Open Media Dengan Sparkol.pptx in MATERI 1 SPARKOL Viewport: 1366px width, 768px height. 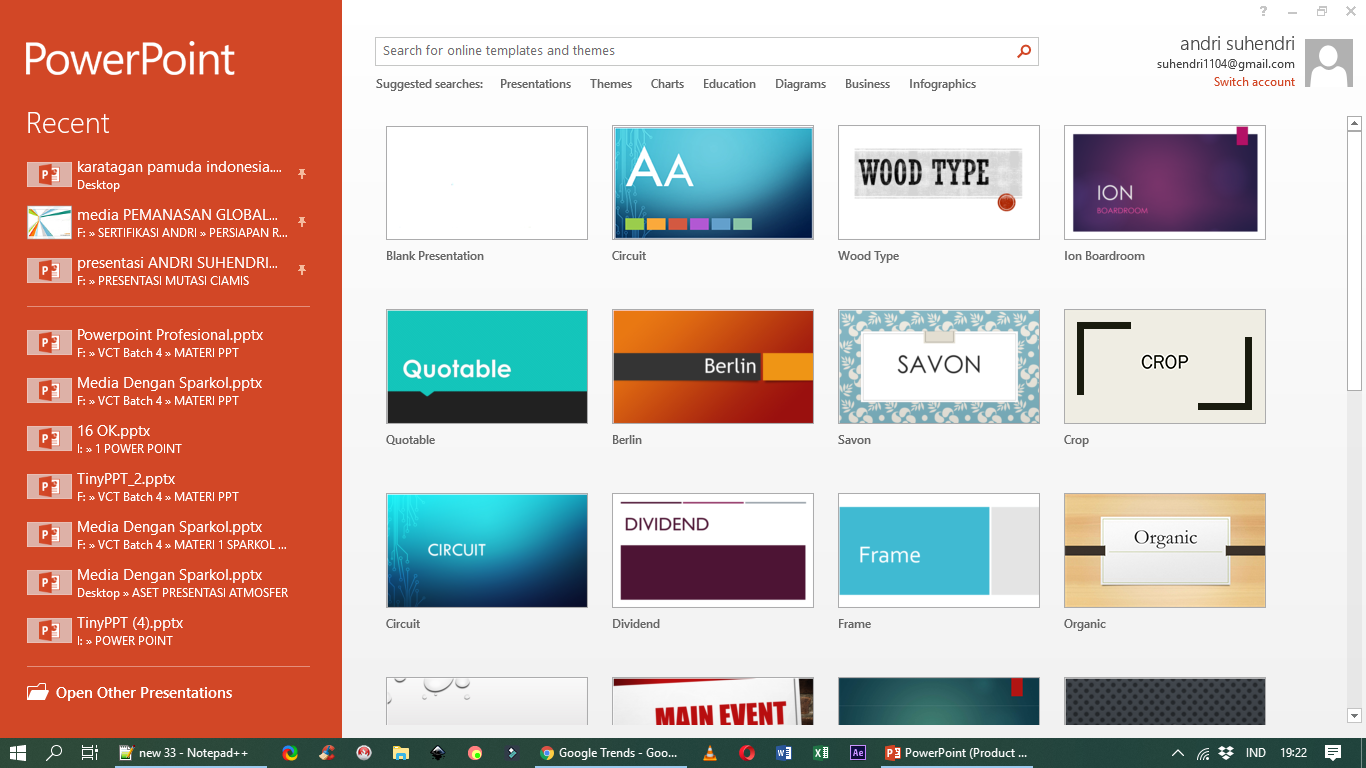pyautogui.click(x=167, y=535)
